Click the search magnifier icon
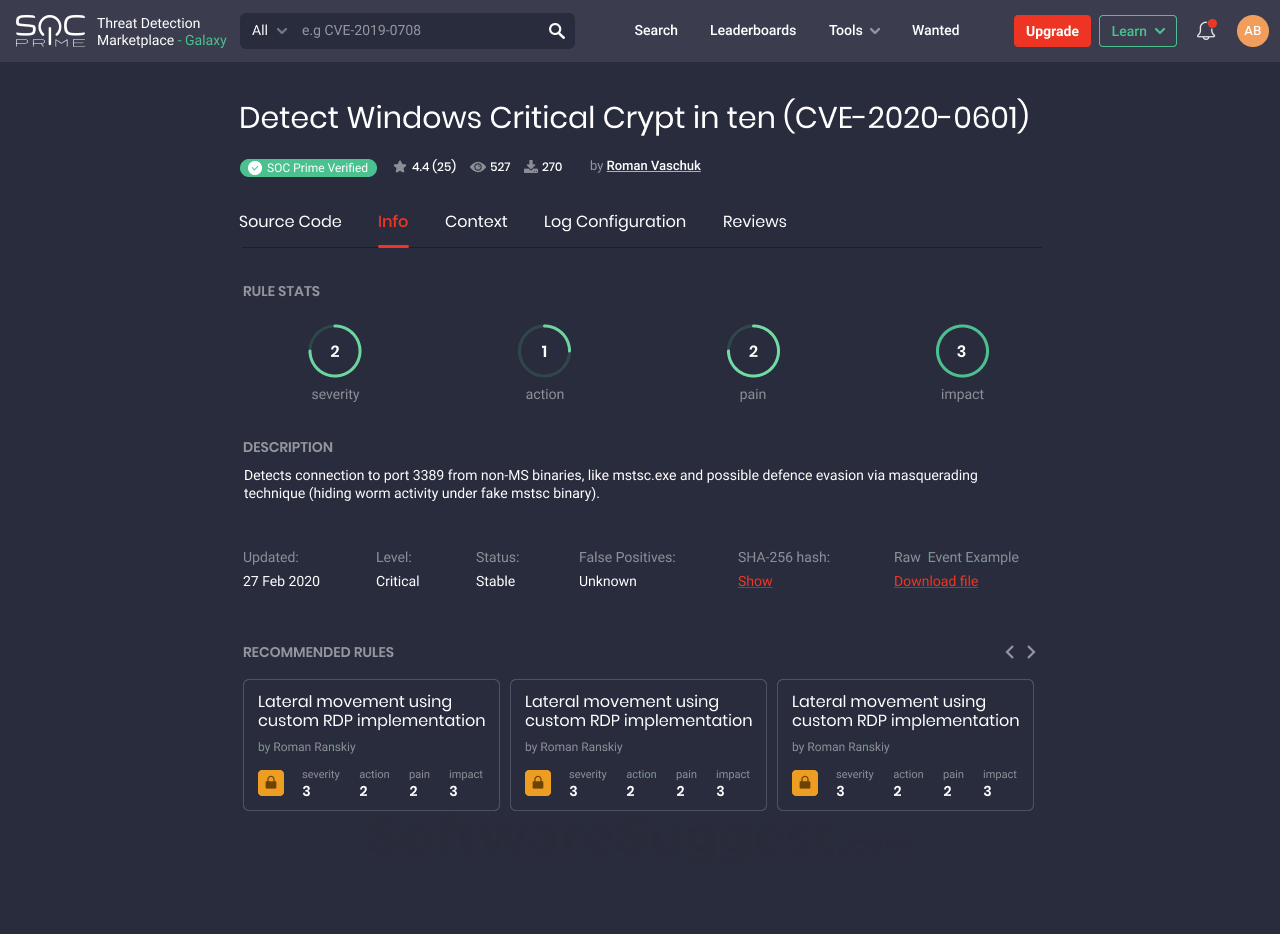The width and height of the screenshot is (1280, 934). point(556,30)
